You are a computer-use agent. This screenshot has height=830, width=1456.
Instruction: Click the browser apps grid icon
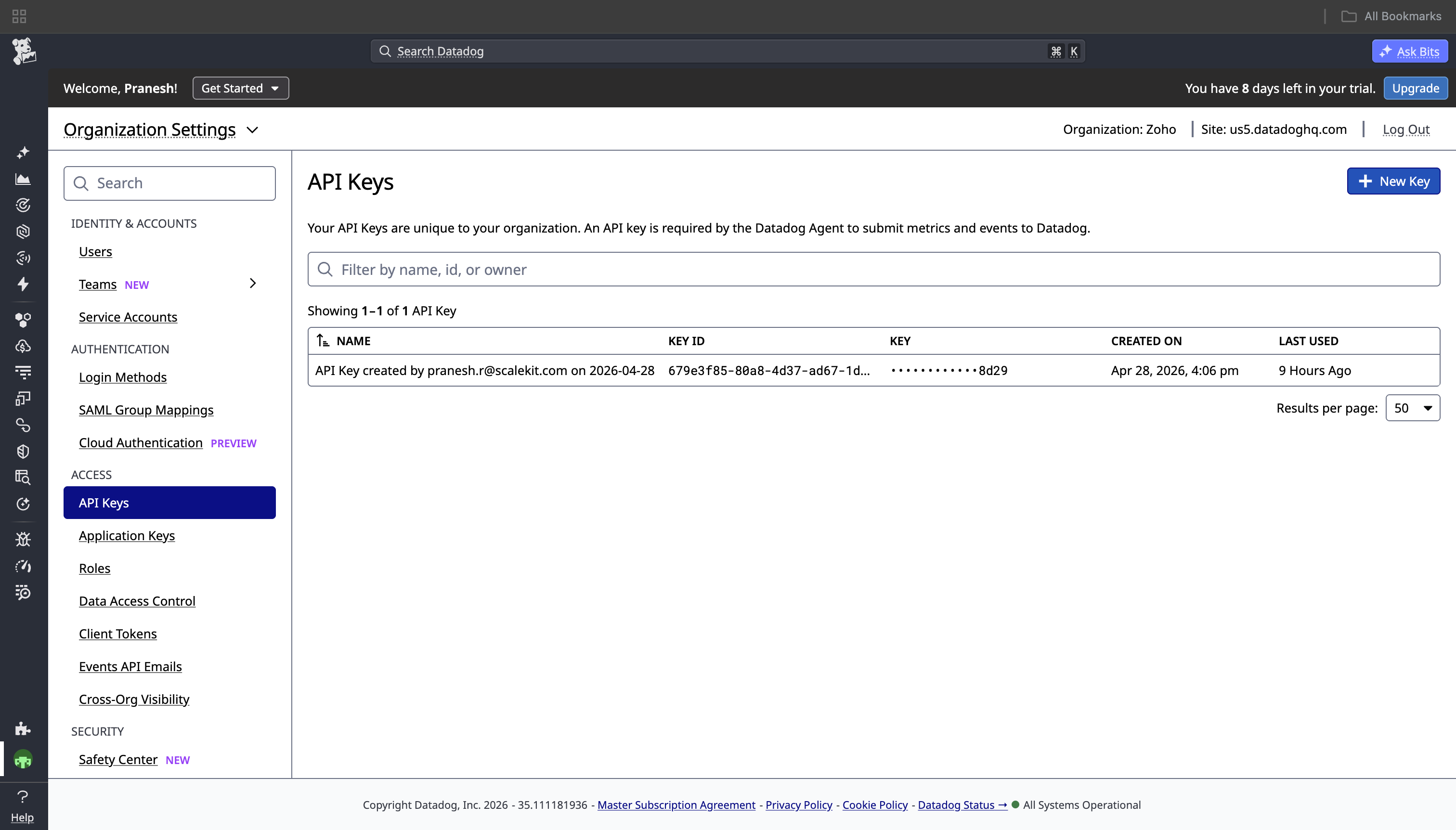click(x=19, y=16)
